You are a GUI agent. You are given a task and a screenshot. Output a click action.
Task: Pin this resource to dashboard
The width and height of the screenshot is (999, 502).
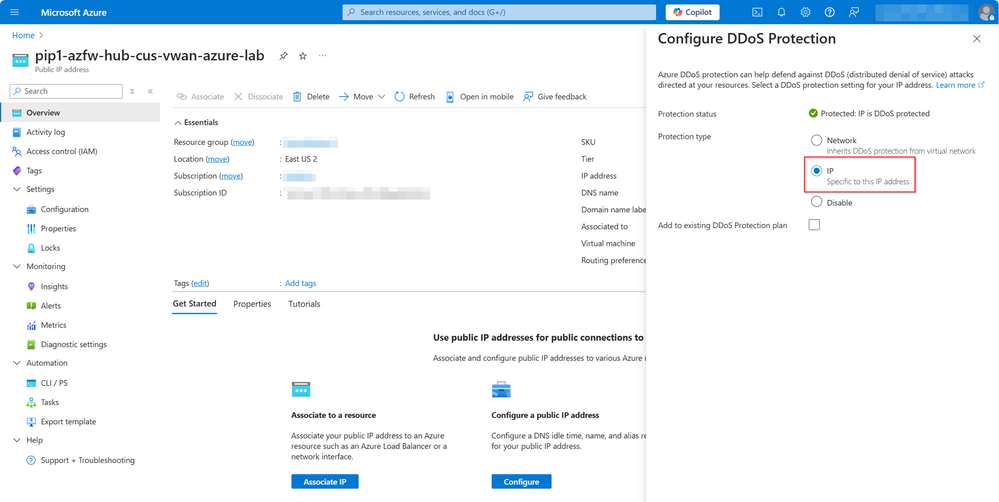pyautogui.click(x=284, y=56)
